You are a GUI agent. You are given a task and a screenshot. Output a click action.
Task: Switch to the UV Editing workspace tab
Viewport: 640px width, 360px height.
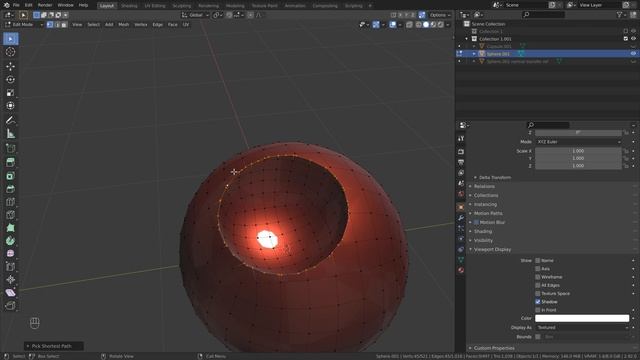pos(155,6)
